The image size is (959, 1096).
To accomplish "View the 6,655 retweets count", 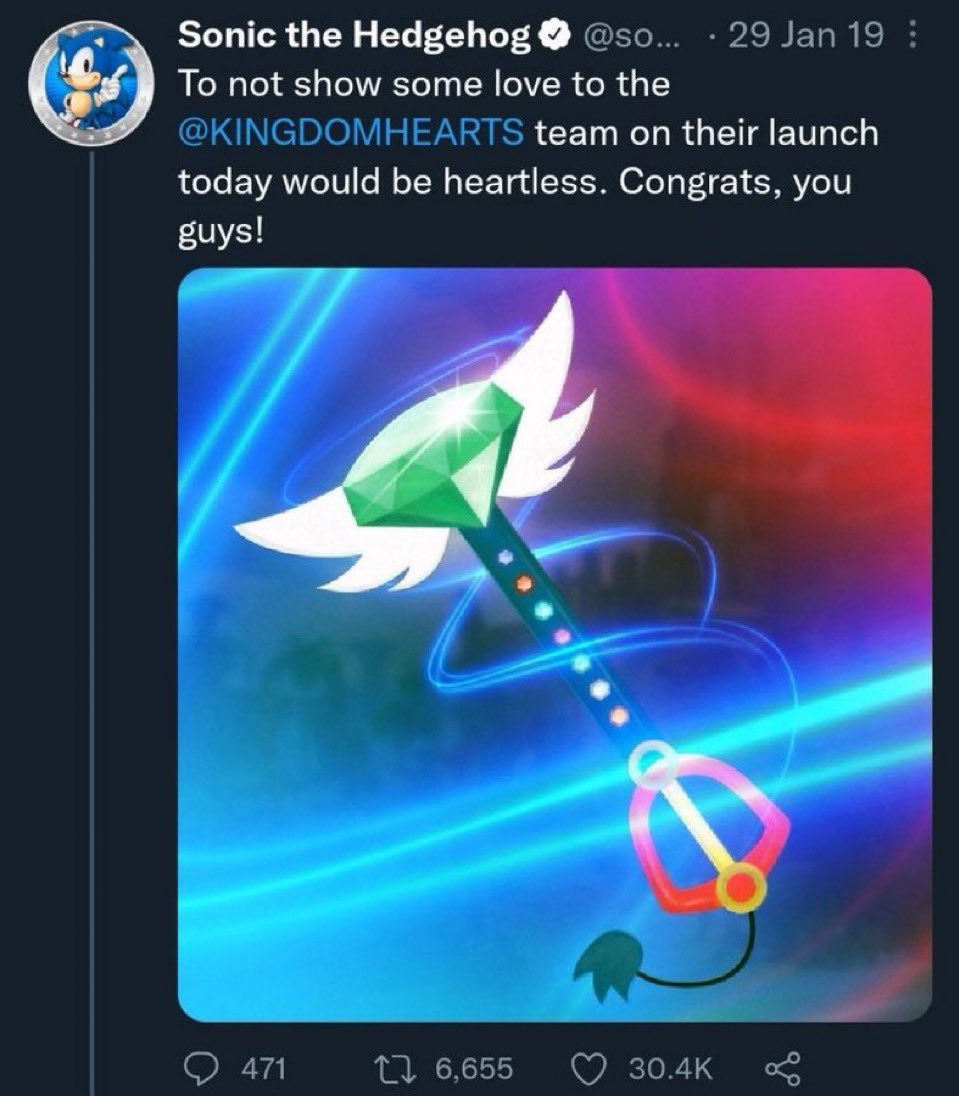I will point(474,1069).
